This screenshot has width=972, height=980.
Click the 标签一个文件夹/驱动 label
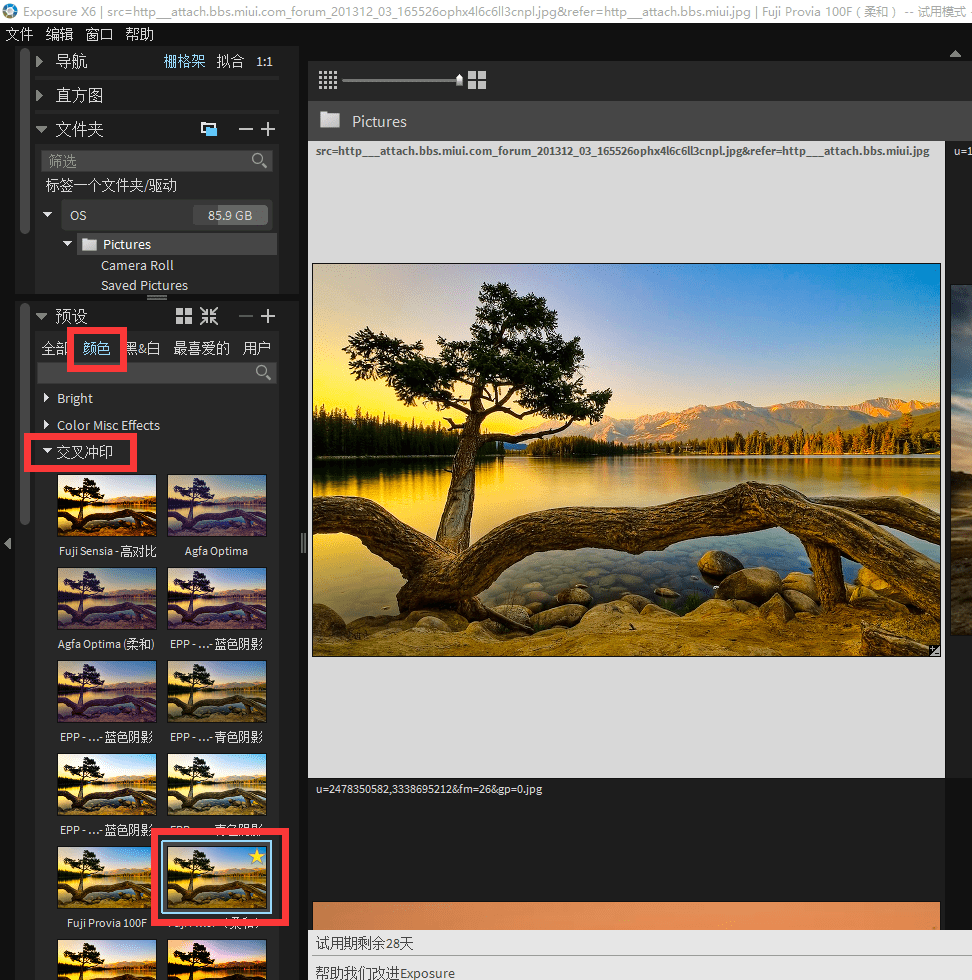(111, 186)
